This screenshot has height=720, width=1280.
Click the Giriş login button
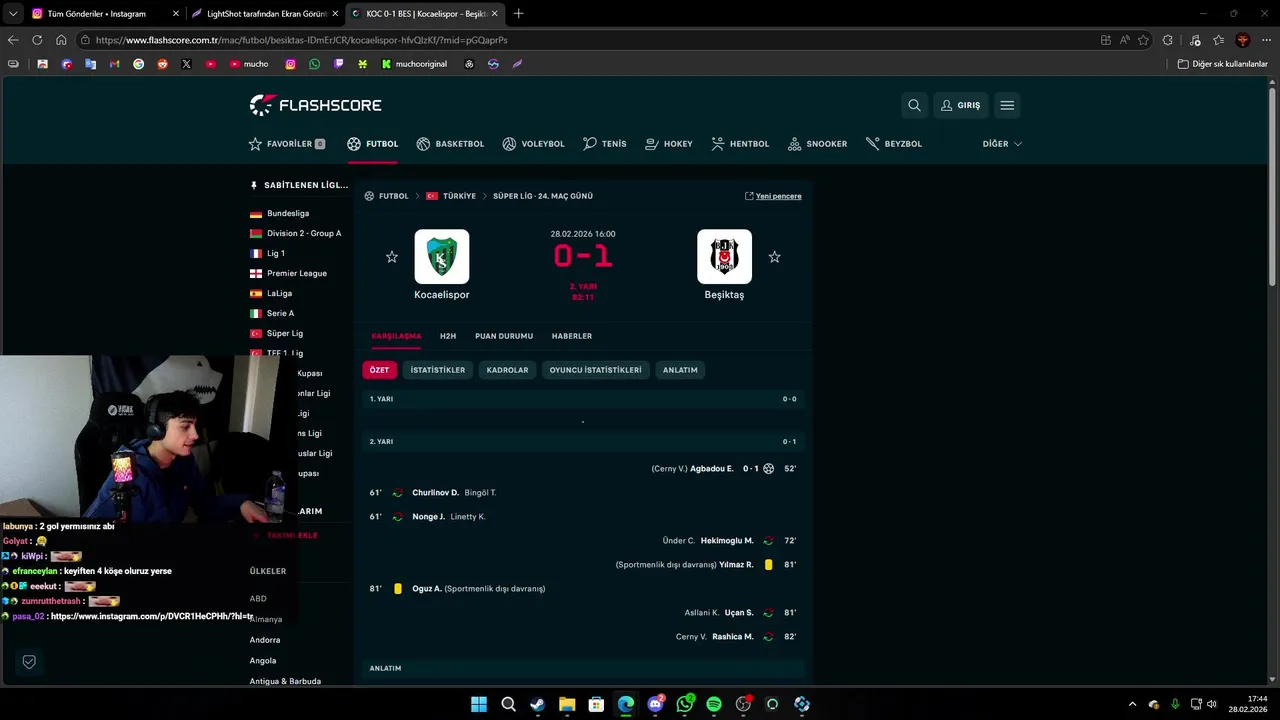pos(960,105)
